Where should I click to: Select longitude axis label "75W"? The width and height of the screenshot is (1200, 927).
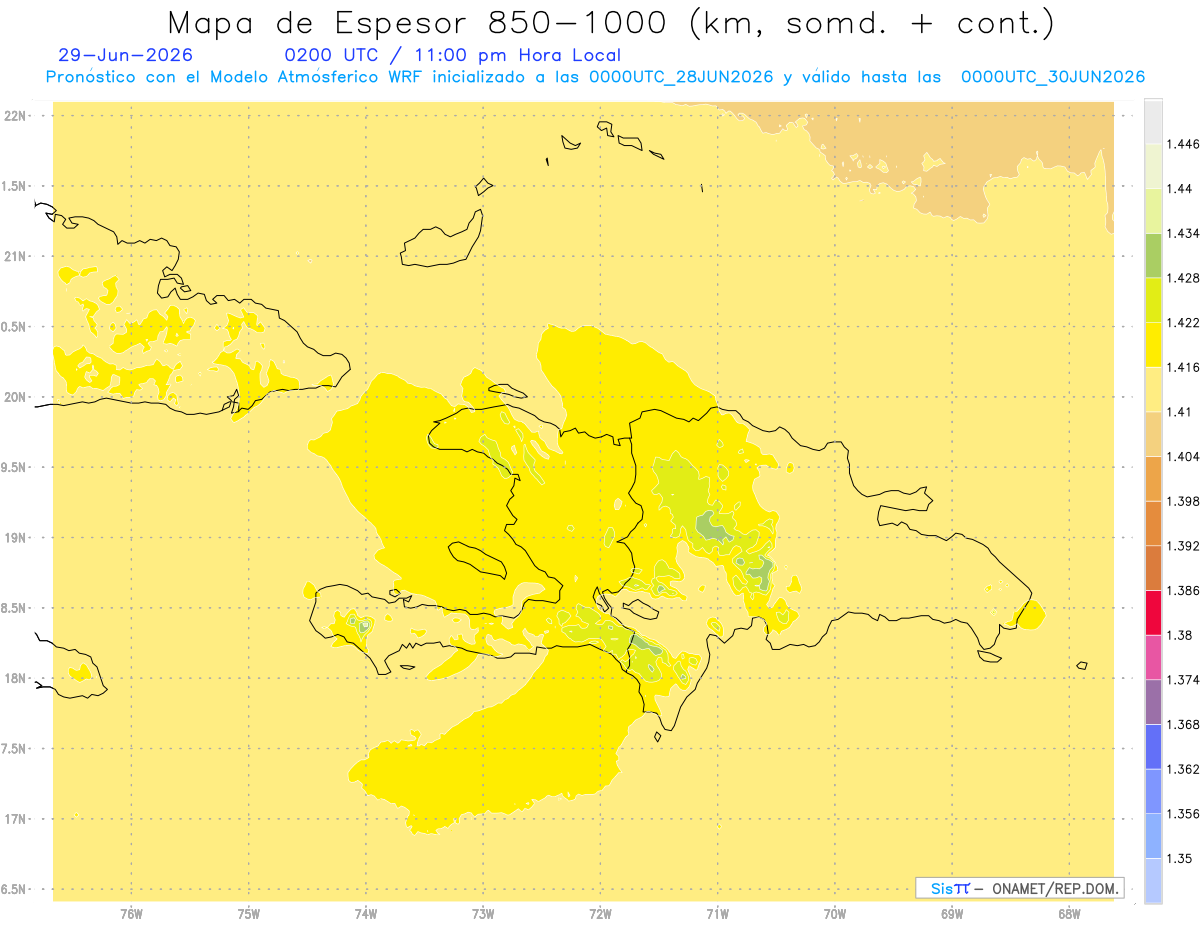click(x=249, y=913)
